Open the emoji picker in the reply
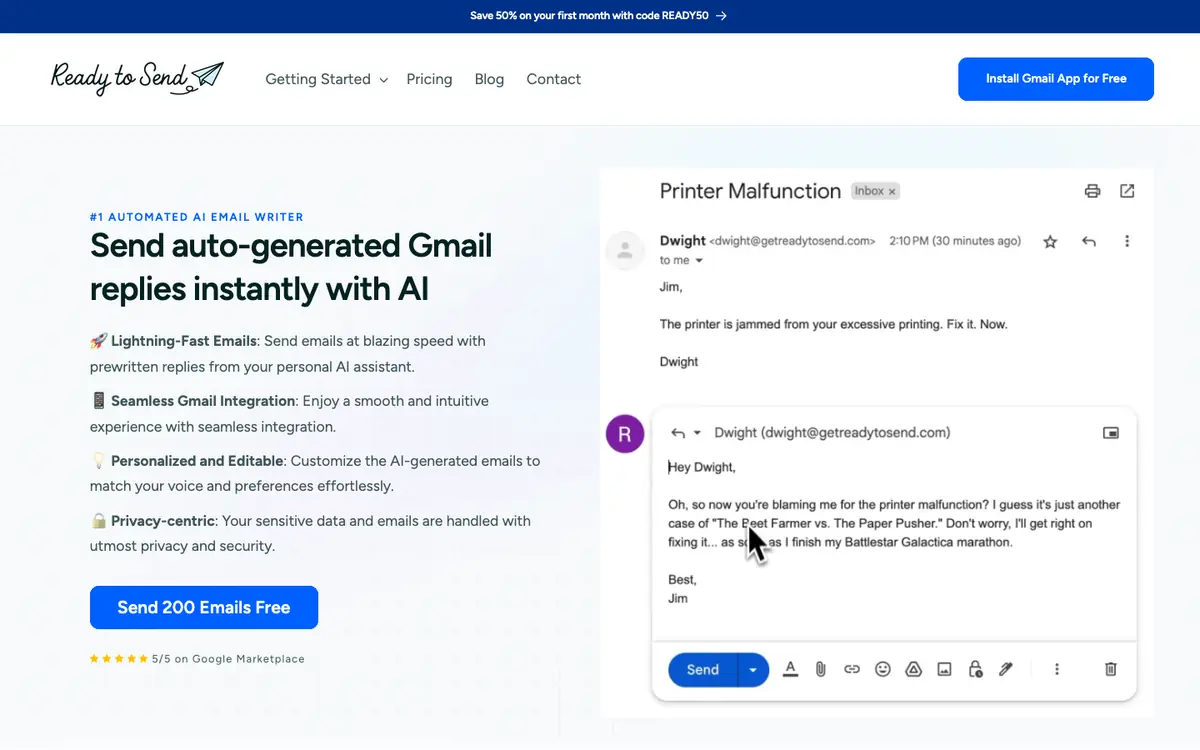 click(x=882, y=669)
